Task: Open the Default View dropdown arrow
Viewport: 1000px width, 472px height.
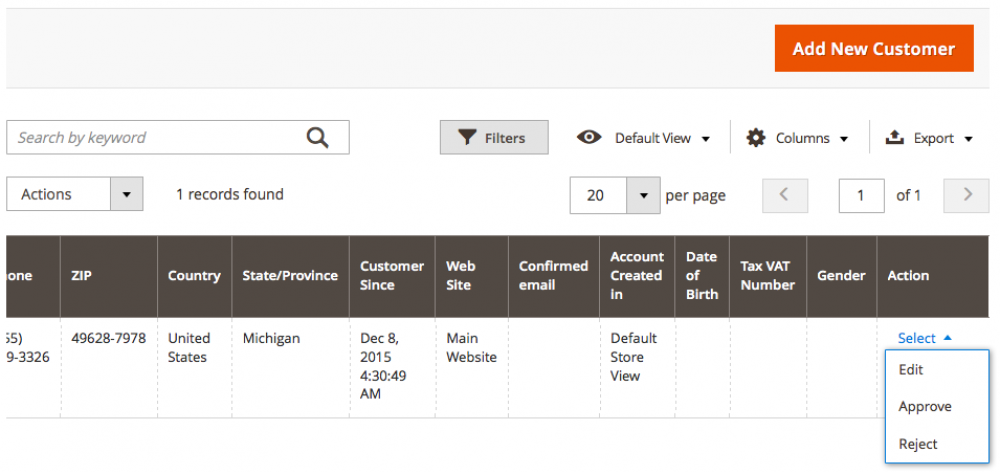Action: click(706, 139)
